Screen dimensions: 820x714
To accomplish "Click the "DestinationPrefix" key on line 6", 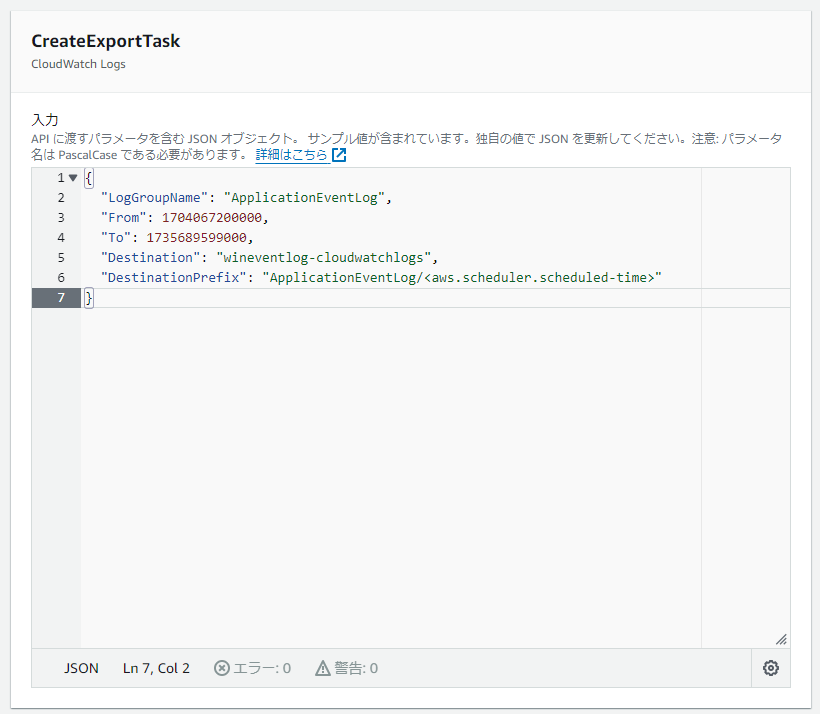I will pos(174,277).
